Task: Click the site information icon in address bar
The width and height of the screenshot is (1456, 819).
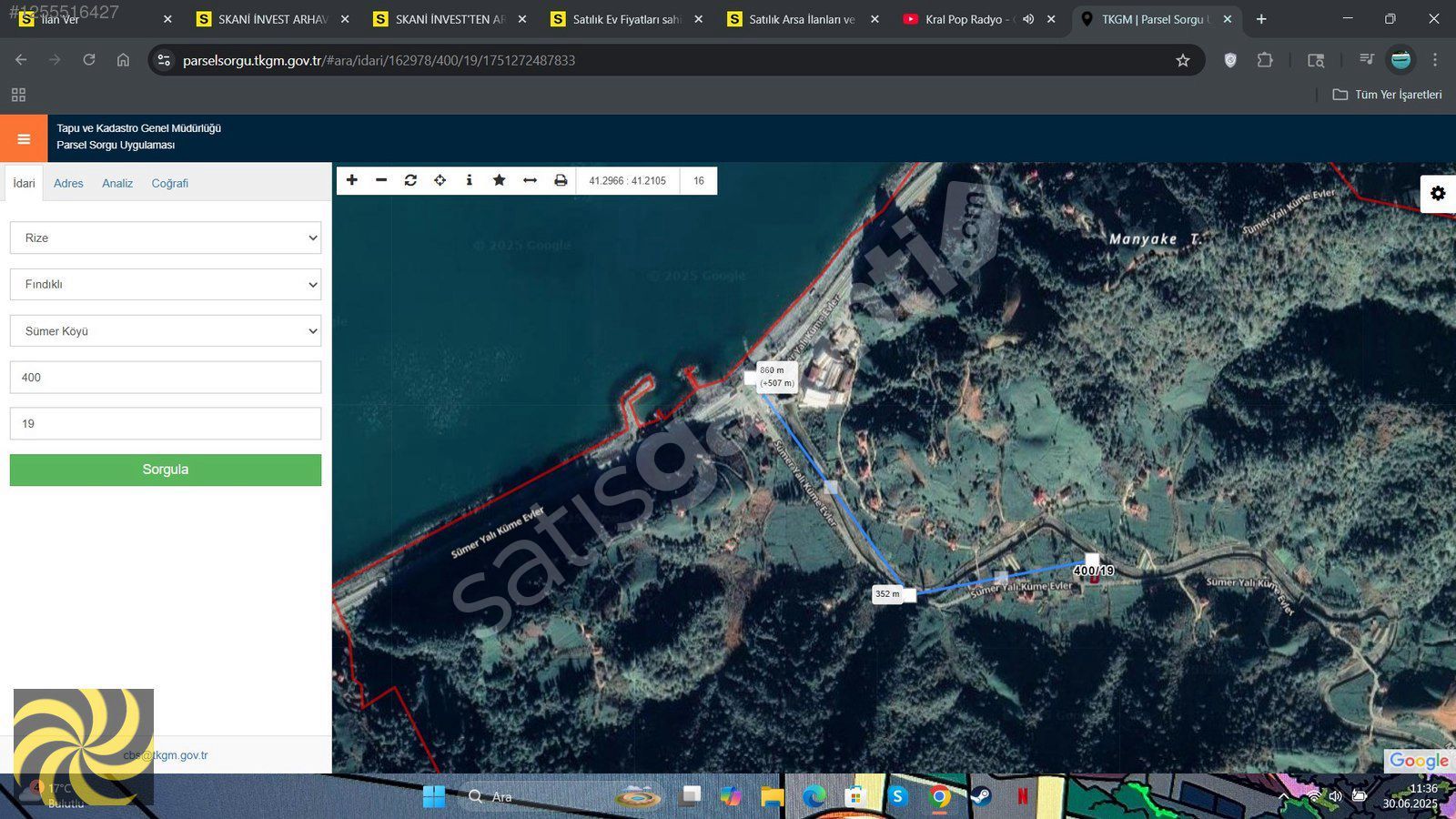Action: (164, 60)
